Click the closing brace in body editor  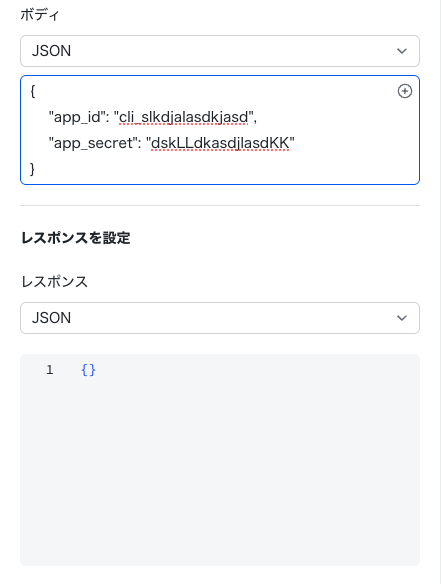pyautogui.click(x=33, y=169)
